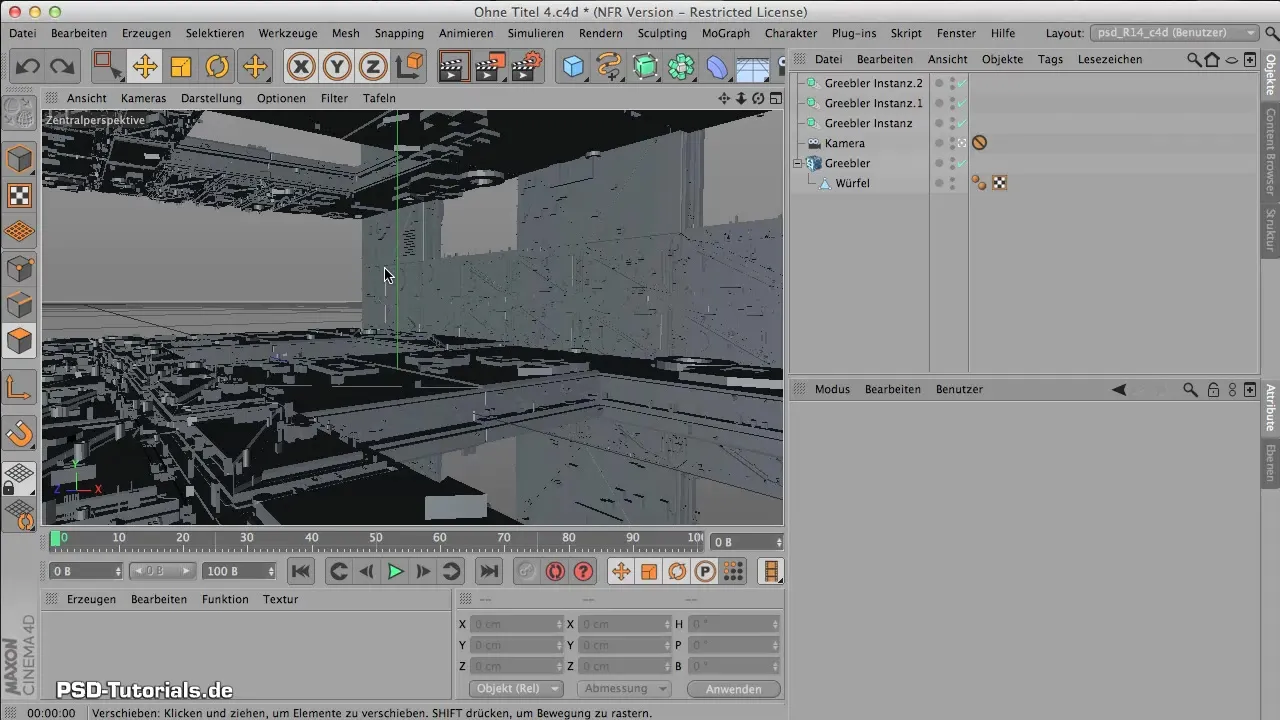Open the viewport Kameras menu
The image size is (1280, 720).
click(143, 98)
